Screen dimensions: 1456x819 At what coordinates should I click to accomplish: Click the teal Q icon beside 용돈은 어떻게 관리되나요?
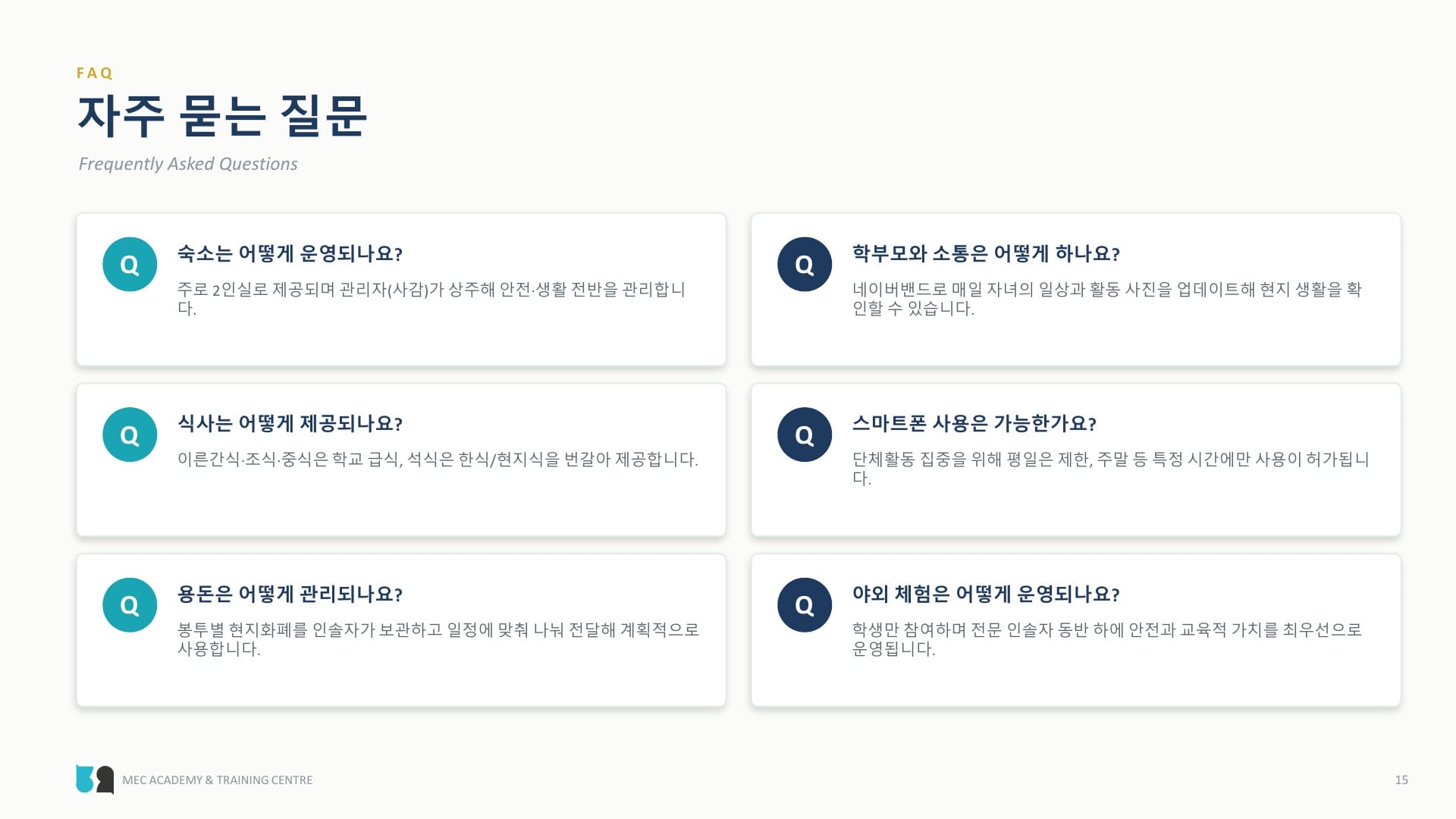click(x=130, y=605)
